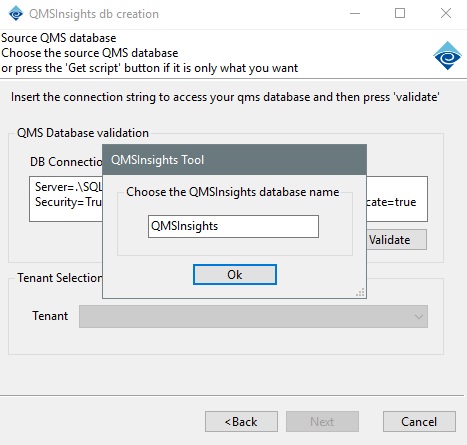
Task: Minimize the QMSInsights db creation window
Action: [355, 14]
